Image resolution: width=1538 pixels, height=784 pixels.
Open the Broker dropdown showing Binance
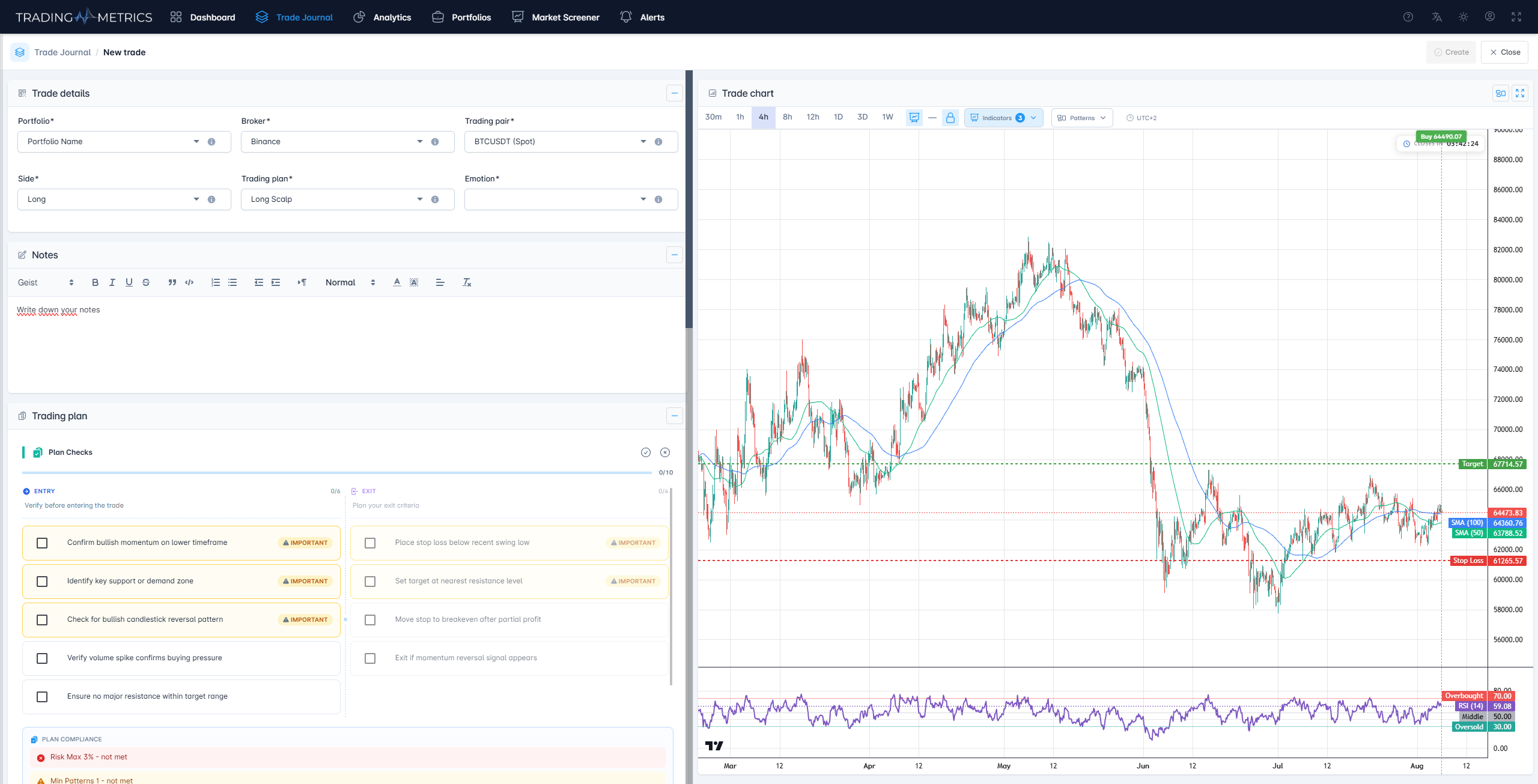click(x=348, y=142)
